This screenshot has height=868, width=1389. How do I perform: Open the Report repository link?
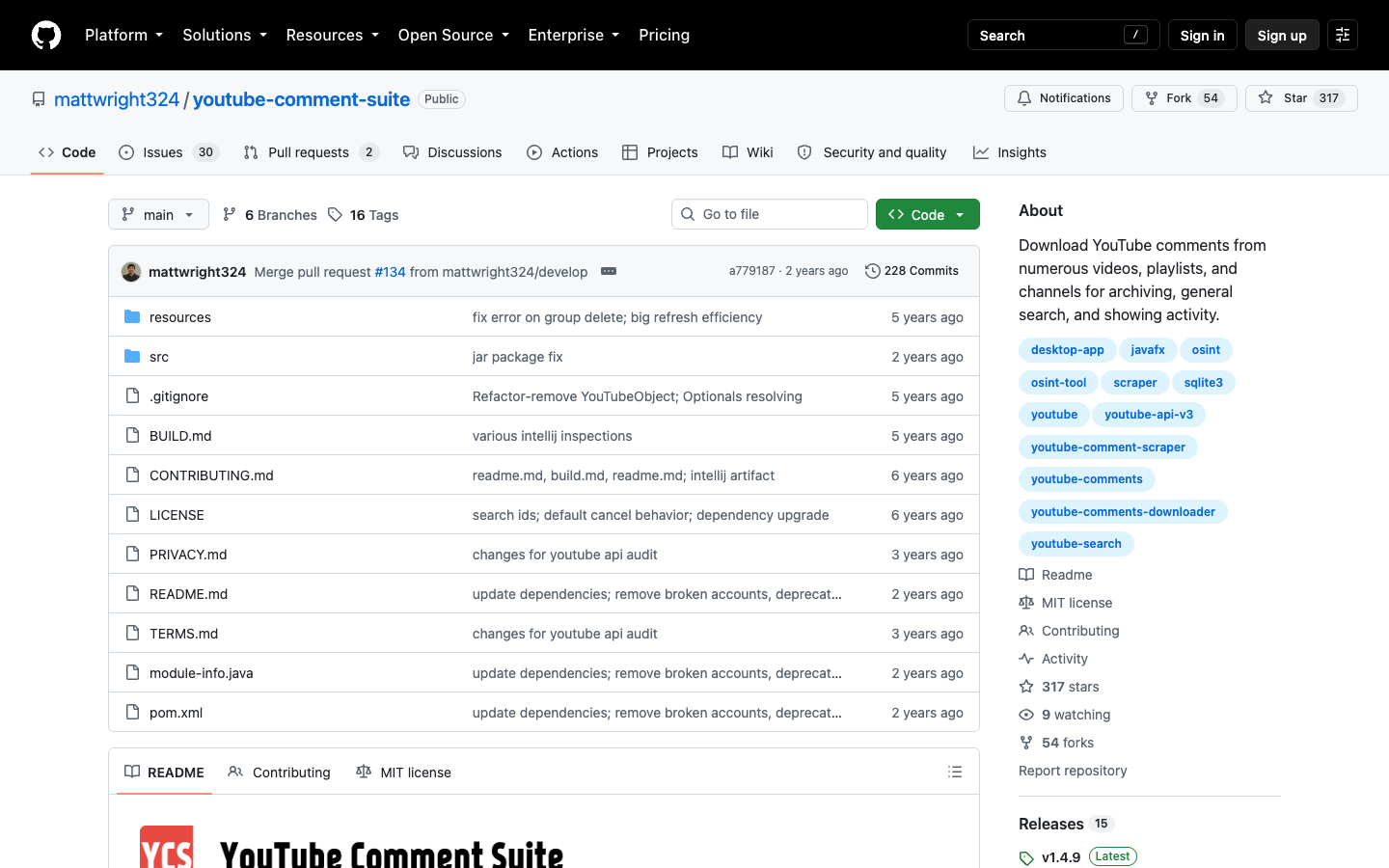click(1073, 771)
